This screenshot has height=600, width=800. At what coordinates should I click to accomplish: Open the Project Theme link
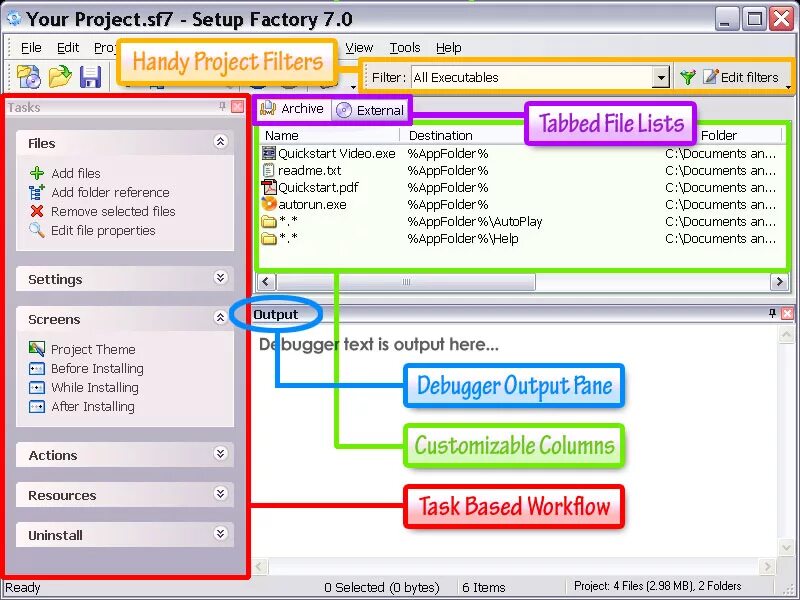coord(93,349)
